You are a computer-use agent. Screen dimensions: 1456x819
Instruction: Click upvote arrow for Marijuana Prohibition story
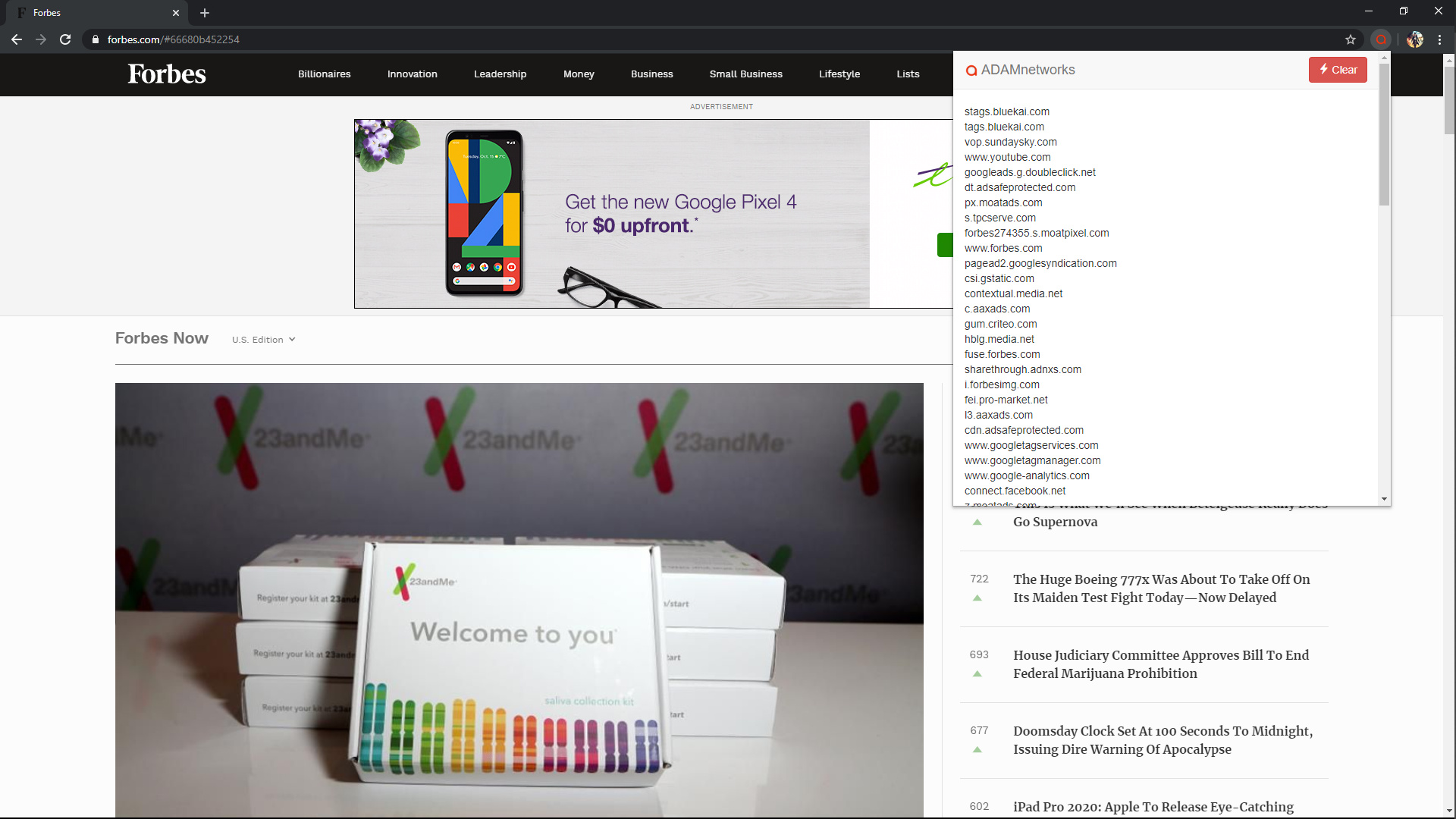(x=977, y=673)
